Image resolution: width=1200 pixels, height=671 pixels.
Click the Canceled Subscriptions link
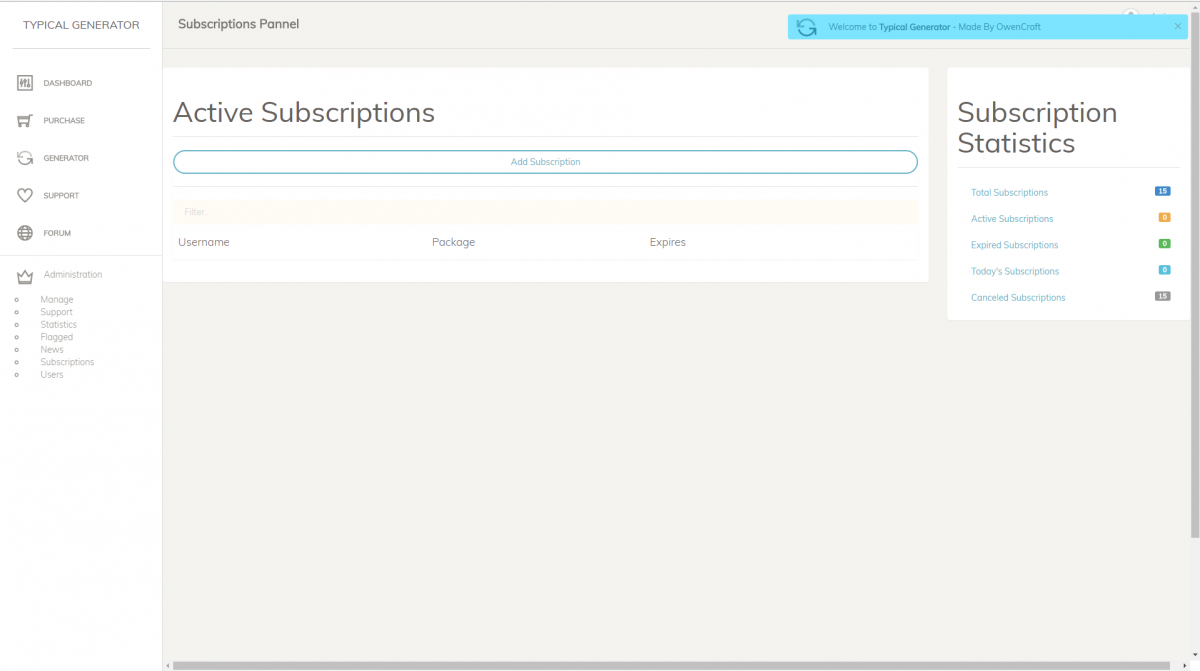(x=1018, y=298)
